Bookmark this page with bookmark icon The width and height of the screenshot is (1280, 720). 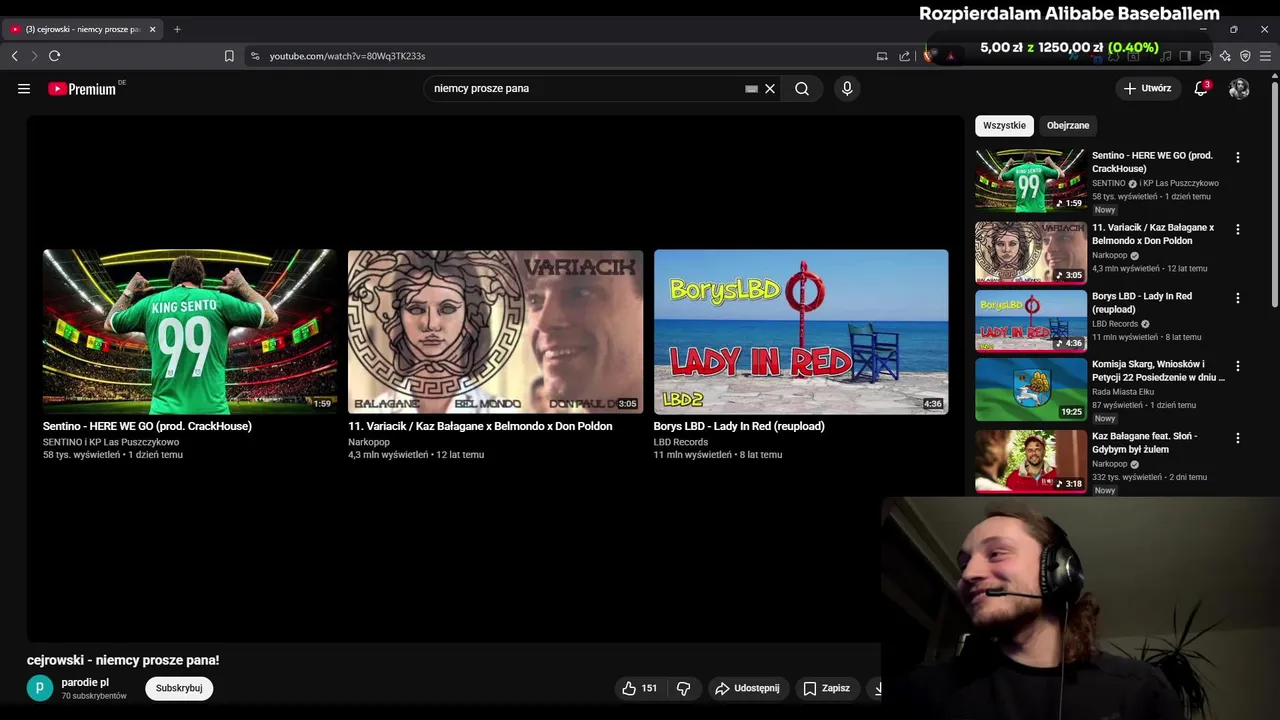(x=229, y=56)
